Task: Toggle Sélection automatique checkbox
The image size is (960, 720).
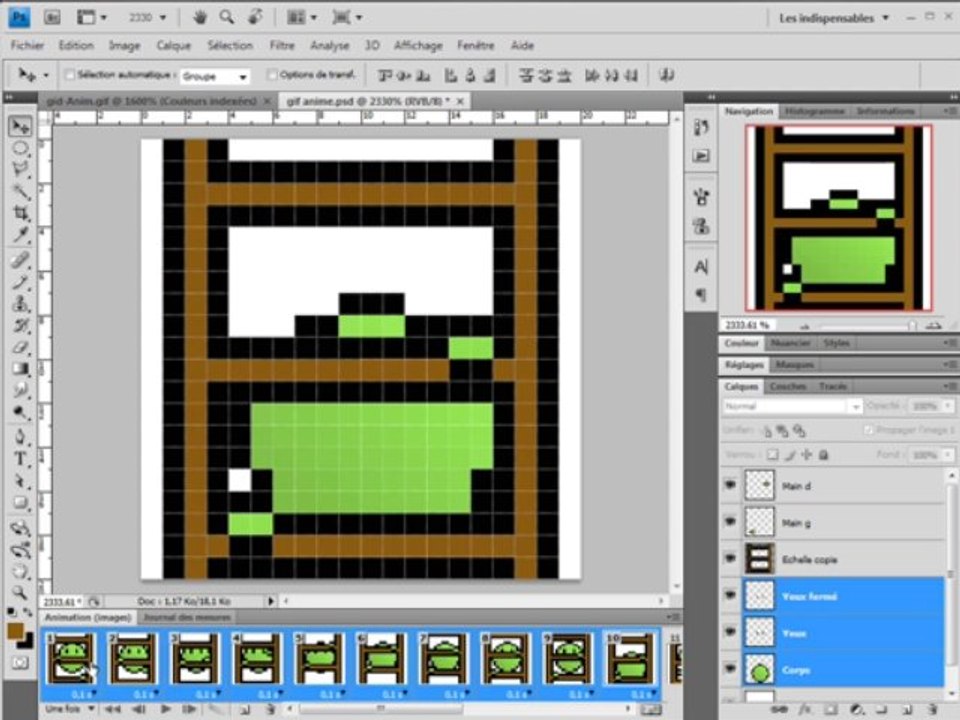Action: click(69, 75)
